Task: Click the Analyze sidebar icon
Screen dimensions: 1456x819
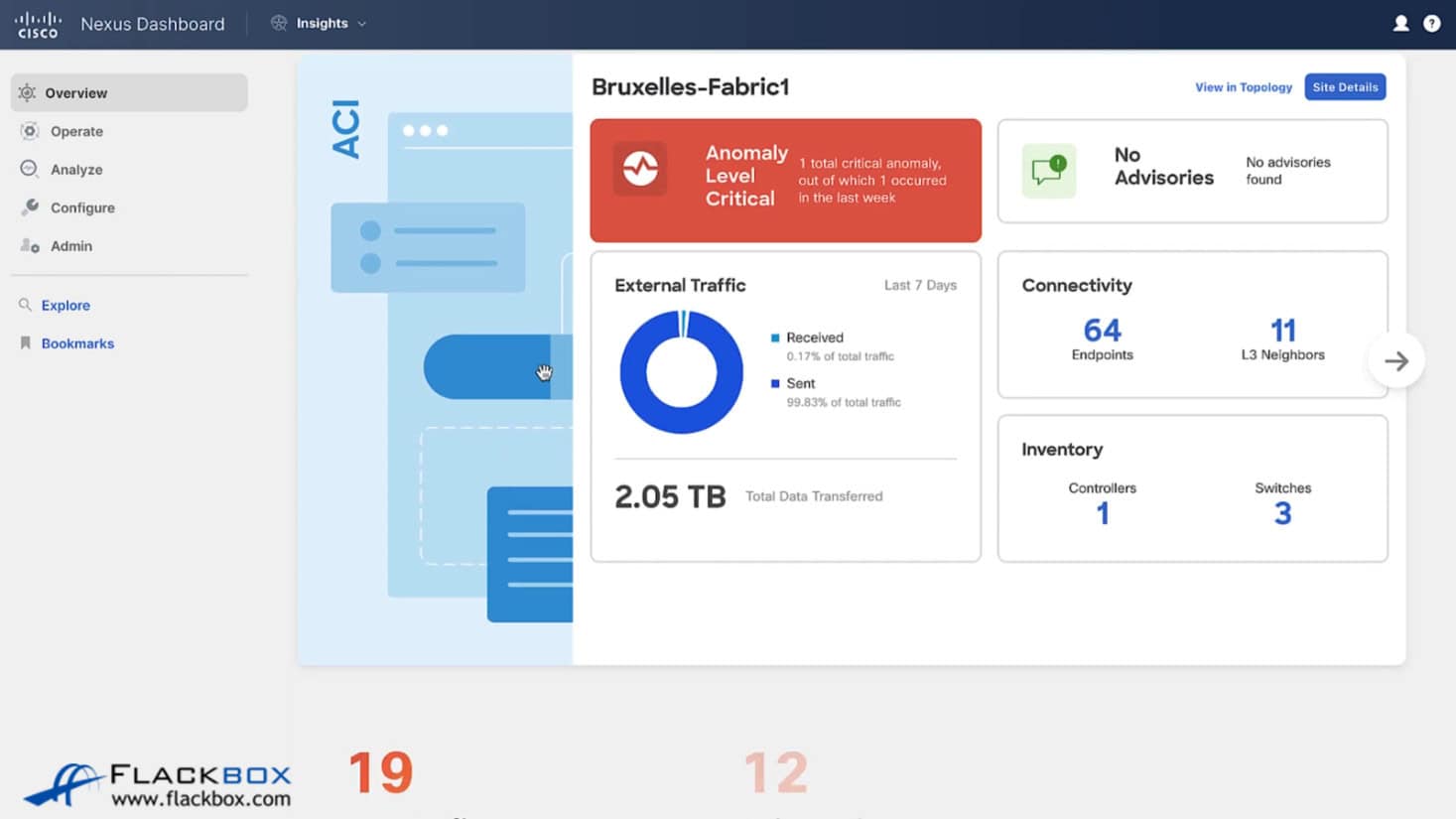Action: (x=30, y=169)
